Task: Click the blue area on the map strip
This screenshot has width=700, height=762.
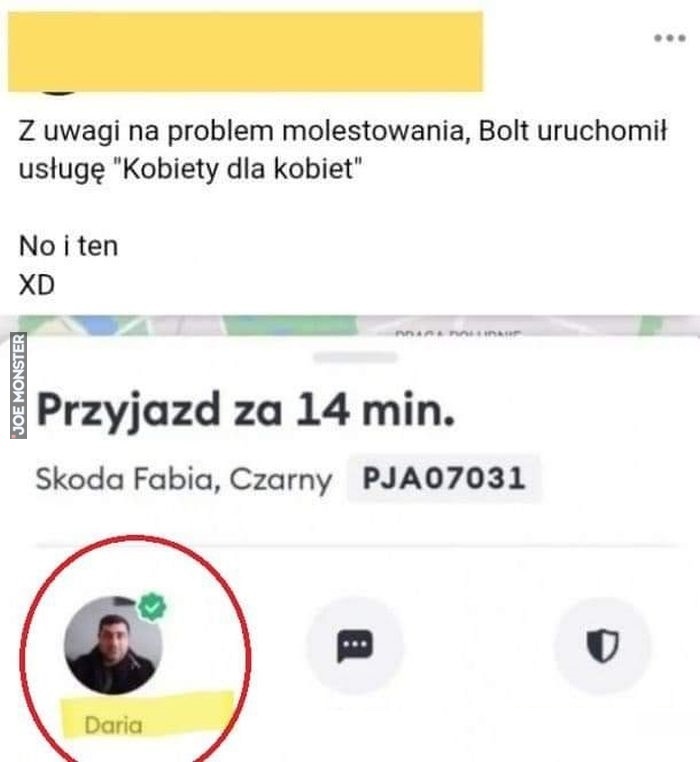Action: pyautogui.click(x=100, y=325)
